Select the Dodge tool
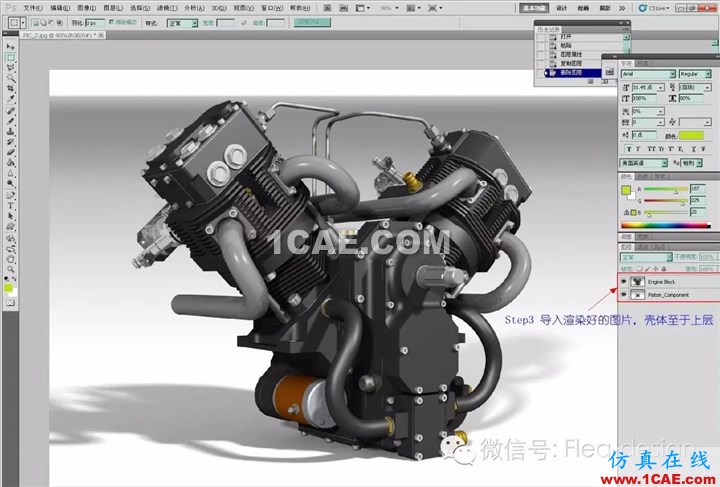This screenshot has height=487, width=720. click(10, 184)
